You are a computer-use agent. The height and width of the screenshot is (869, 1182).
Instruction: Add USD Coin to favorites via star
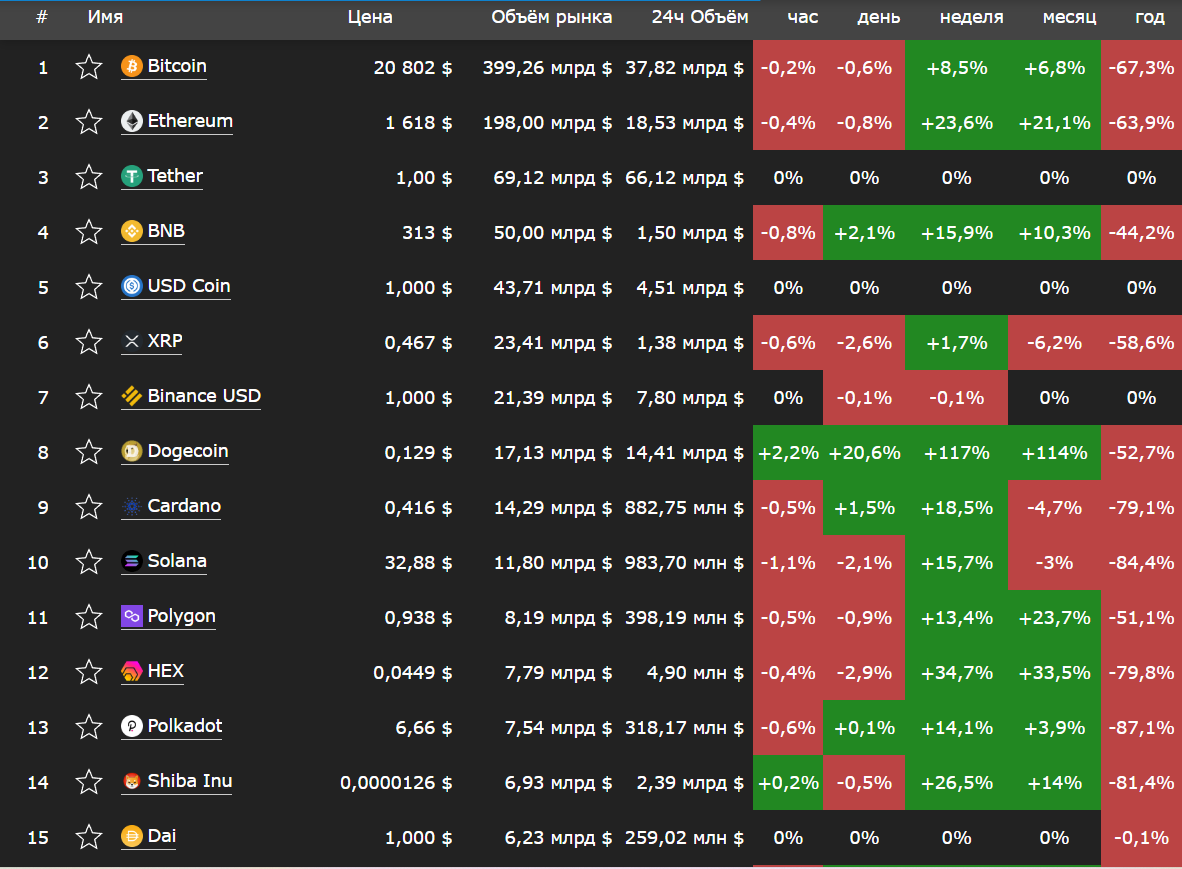click(x=89, y=287)
